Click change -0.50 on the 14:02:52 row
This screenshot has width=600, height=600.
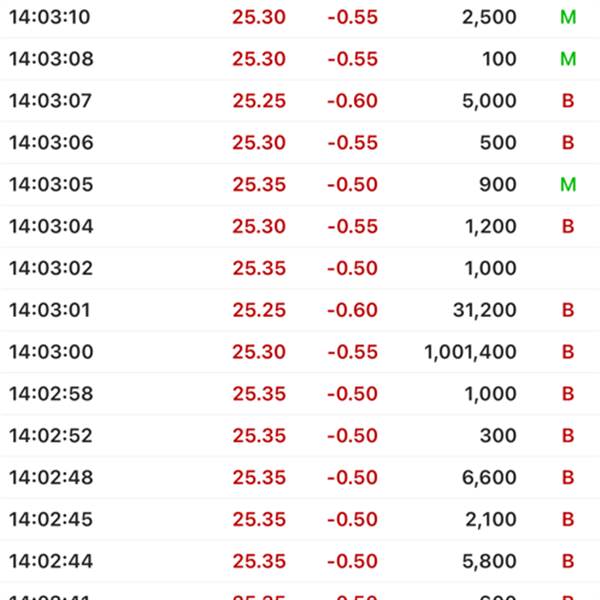click(352, 435)
